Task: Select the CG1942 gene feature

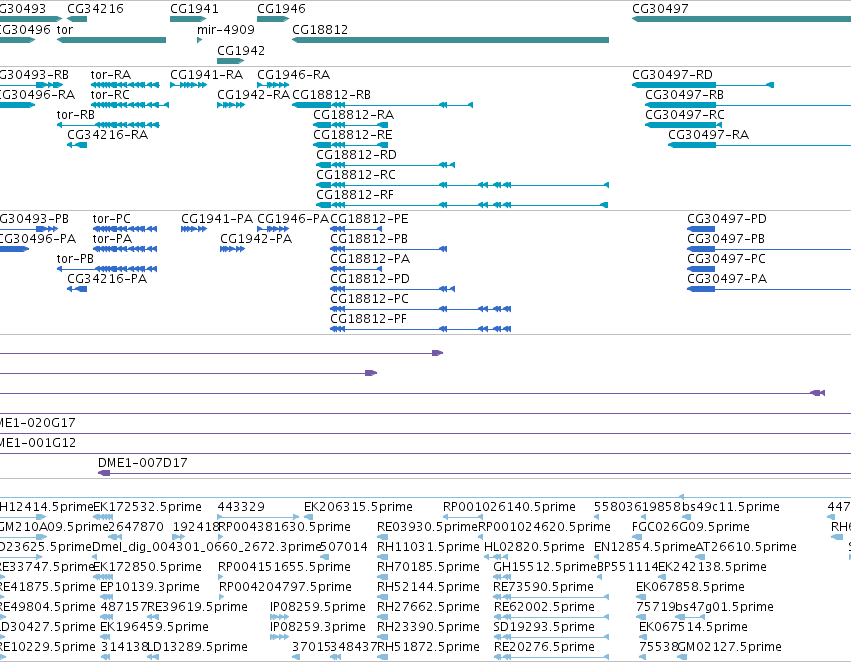Action: tap(230, 61)
